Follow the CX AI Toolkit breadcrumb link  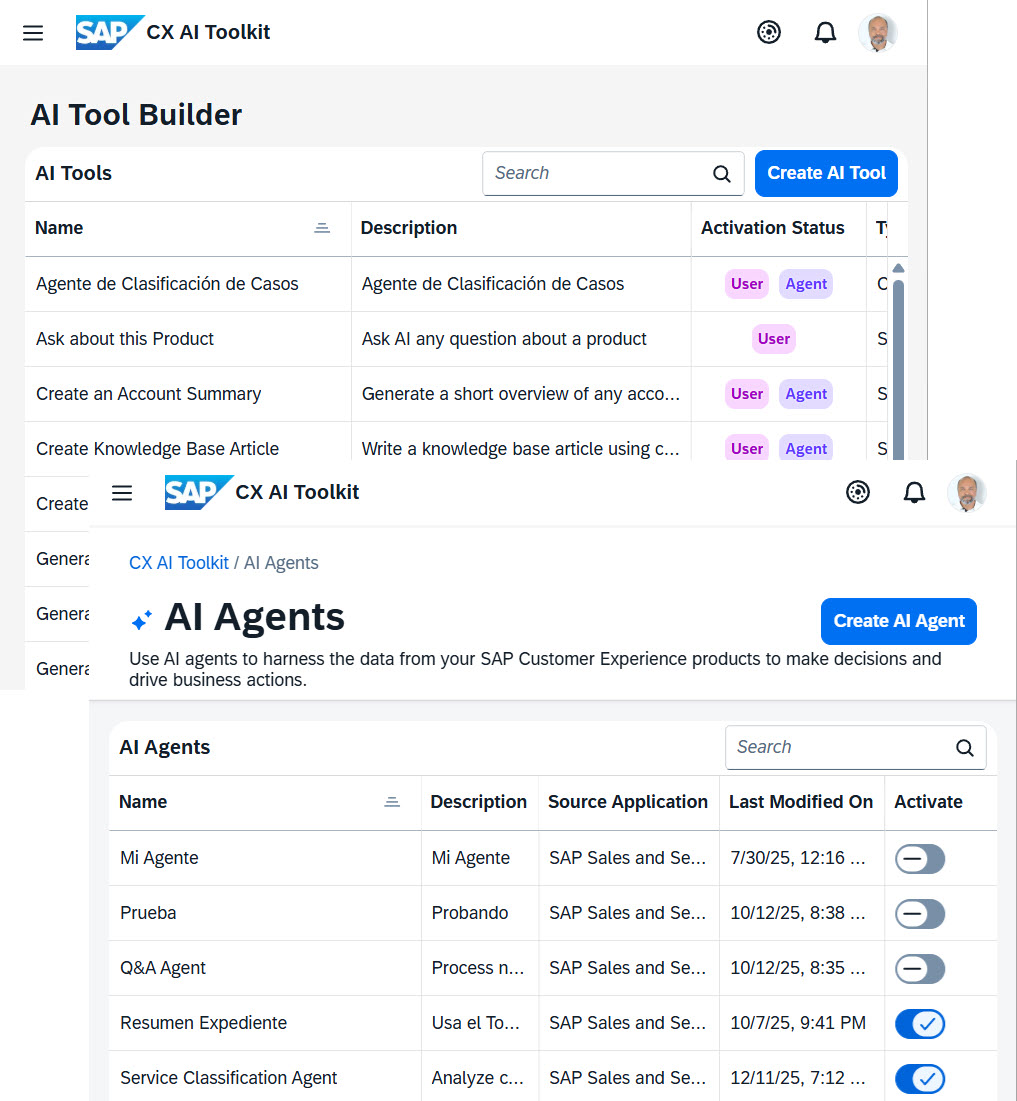point(179,563)
